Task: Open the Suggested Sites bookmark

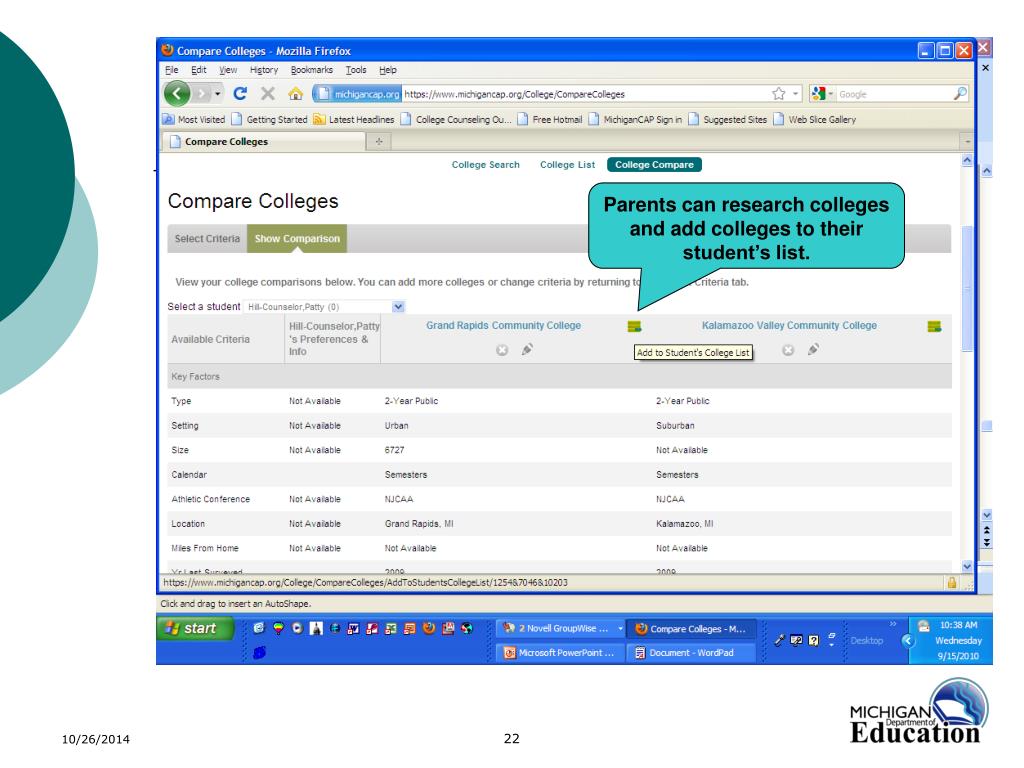Action: (728, 120)
